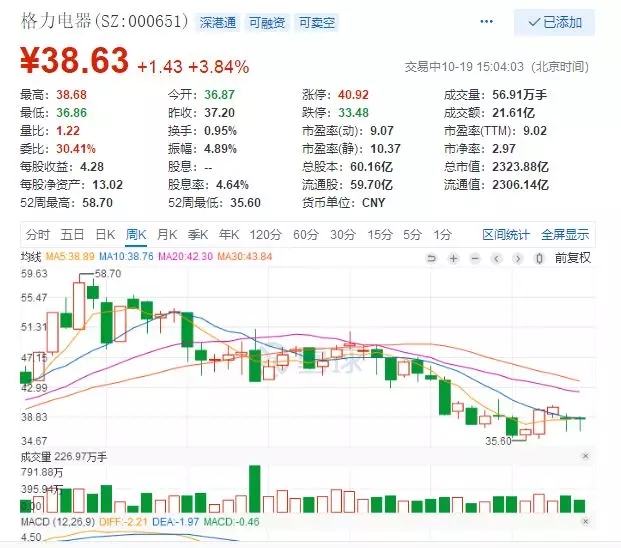The image size is (621, 548).
Task: Click the MA30:43.84 moving average label
Action: coord(245,256)
